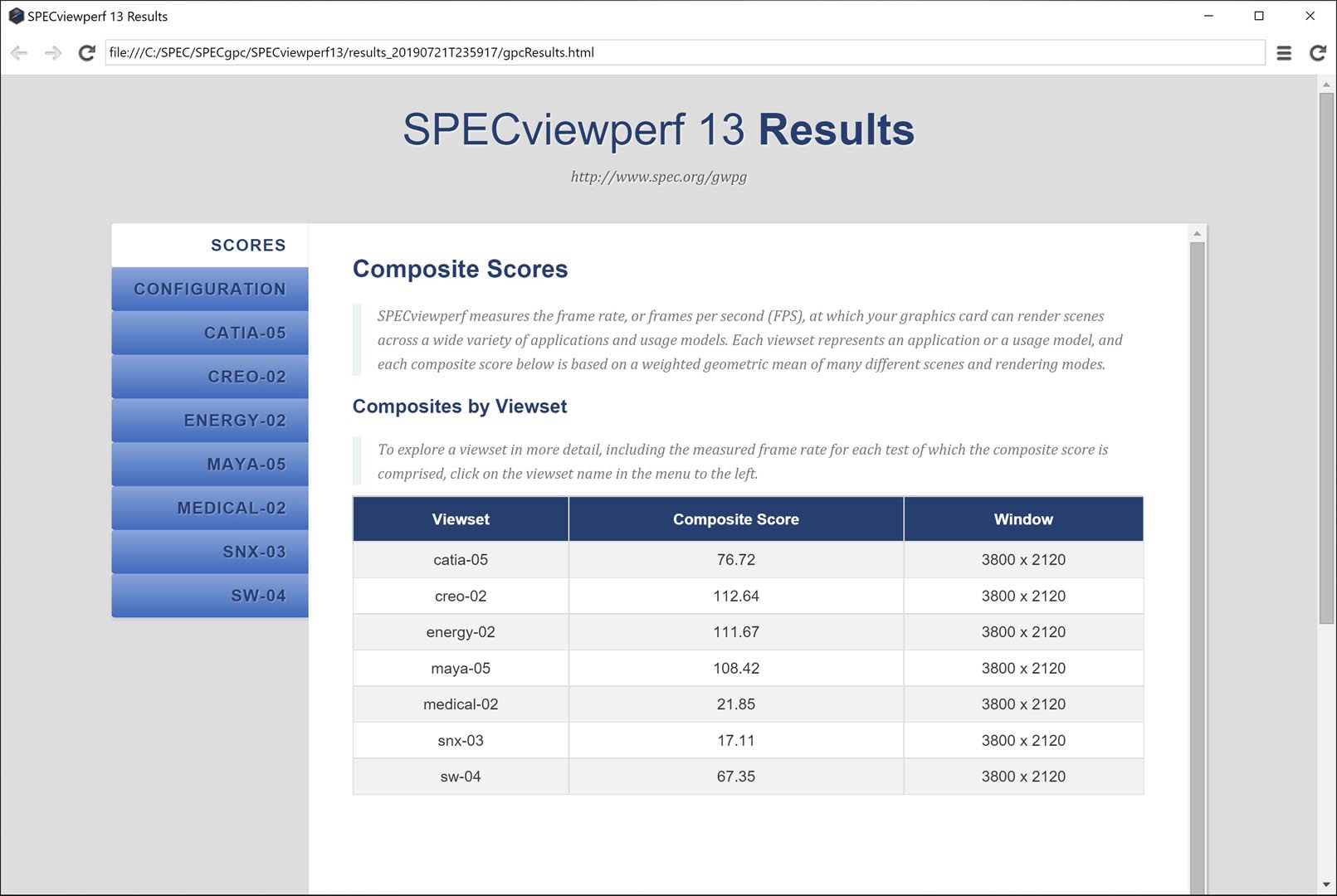Click the Composite Scores heading

(x=460, y=269)
